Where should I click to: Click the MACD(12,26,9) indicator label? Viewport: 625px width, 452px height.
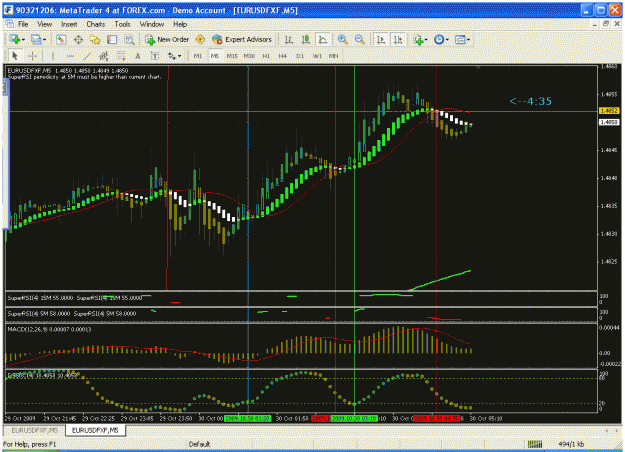click(x=49, y=329)
